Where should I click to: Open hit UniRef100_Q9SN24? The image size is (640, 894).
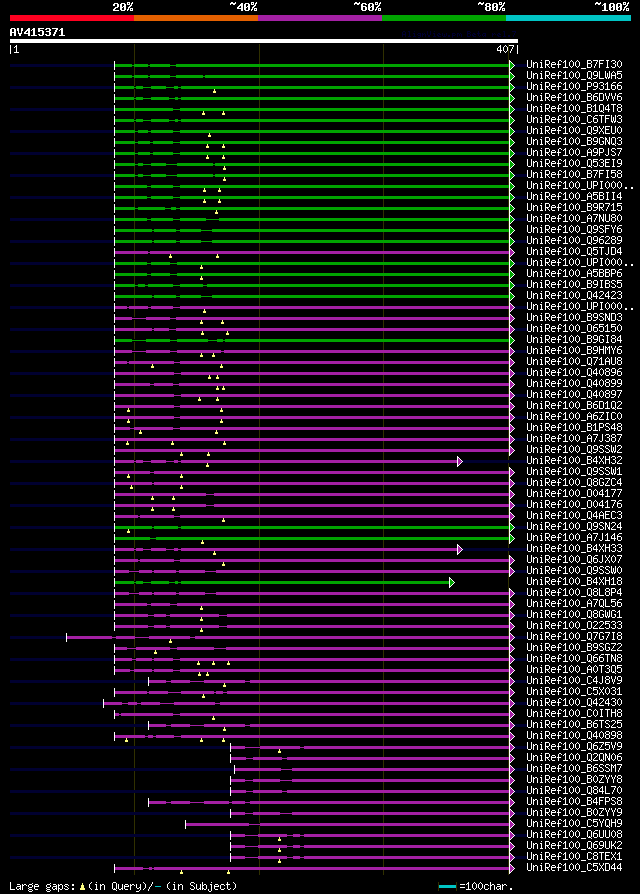point(574,527)
